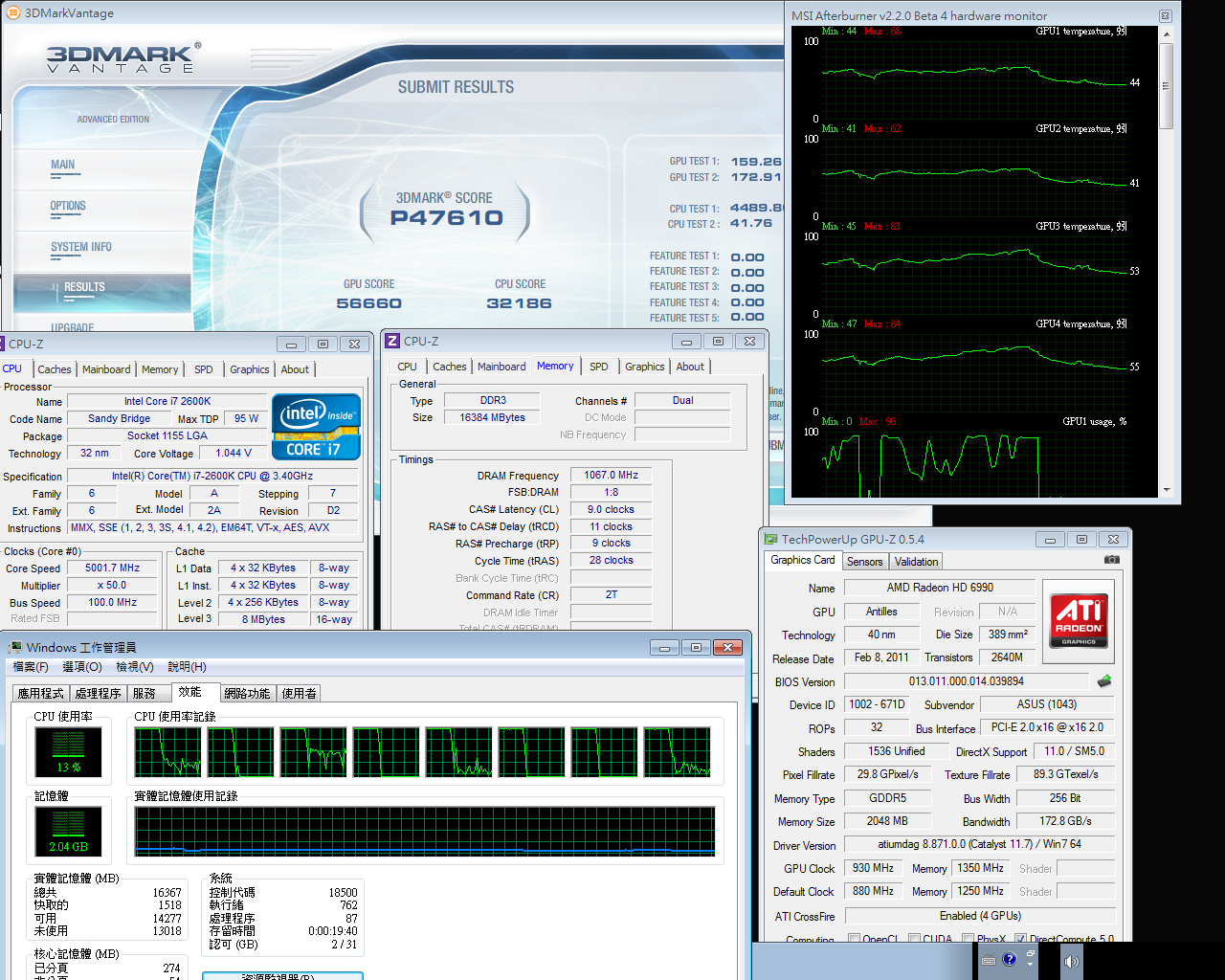This screenshot has height=980, width=1225.
Task: Open Graphics tab in right CPU-Z window
Action: click(x=645, y=367)
